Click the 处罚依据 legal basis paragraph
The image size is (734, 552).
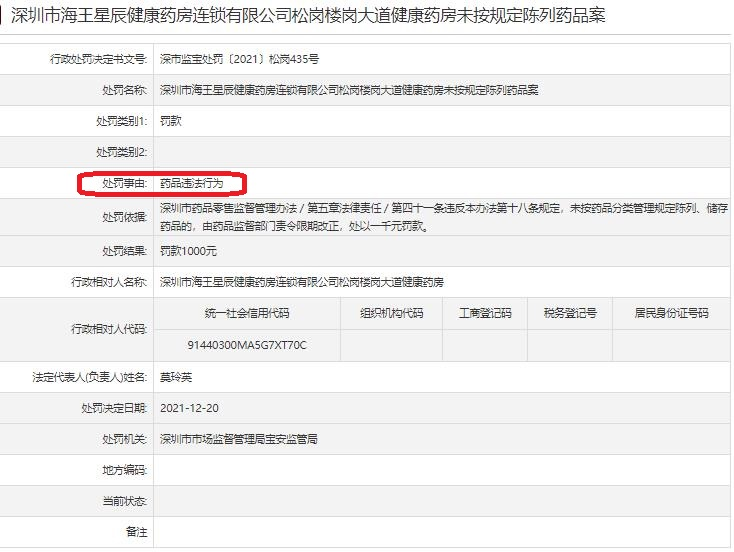click(x=444, y=217)
